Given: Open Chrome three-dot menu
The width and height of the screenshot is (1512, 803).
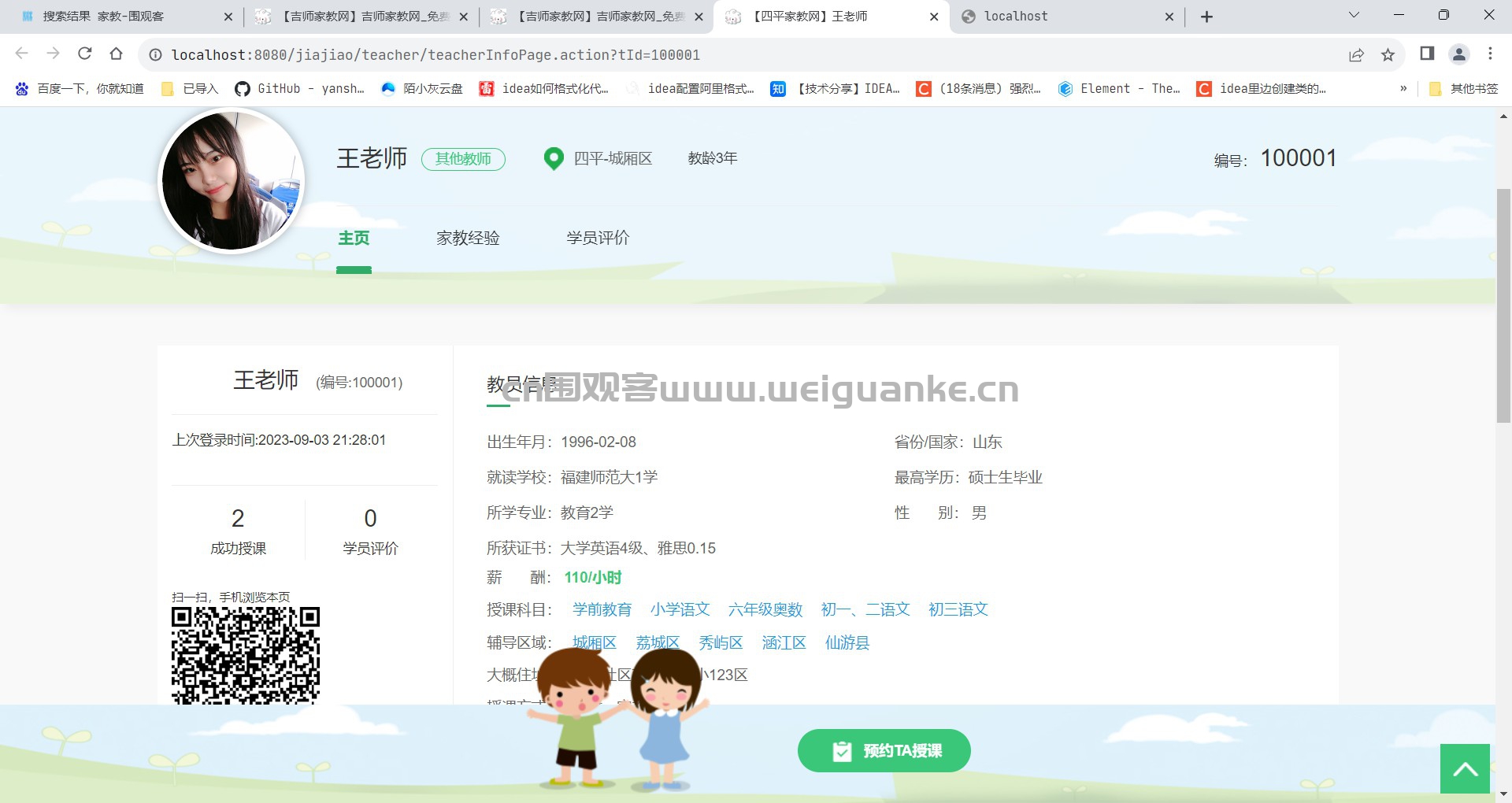Looking at the screenshot, I should 1490,54.
